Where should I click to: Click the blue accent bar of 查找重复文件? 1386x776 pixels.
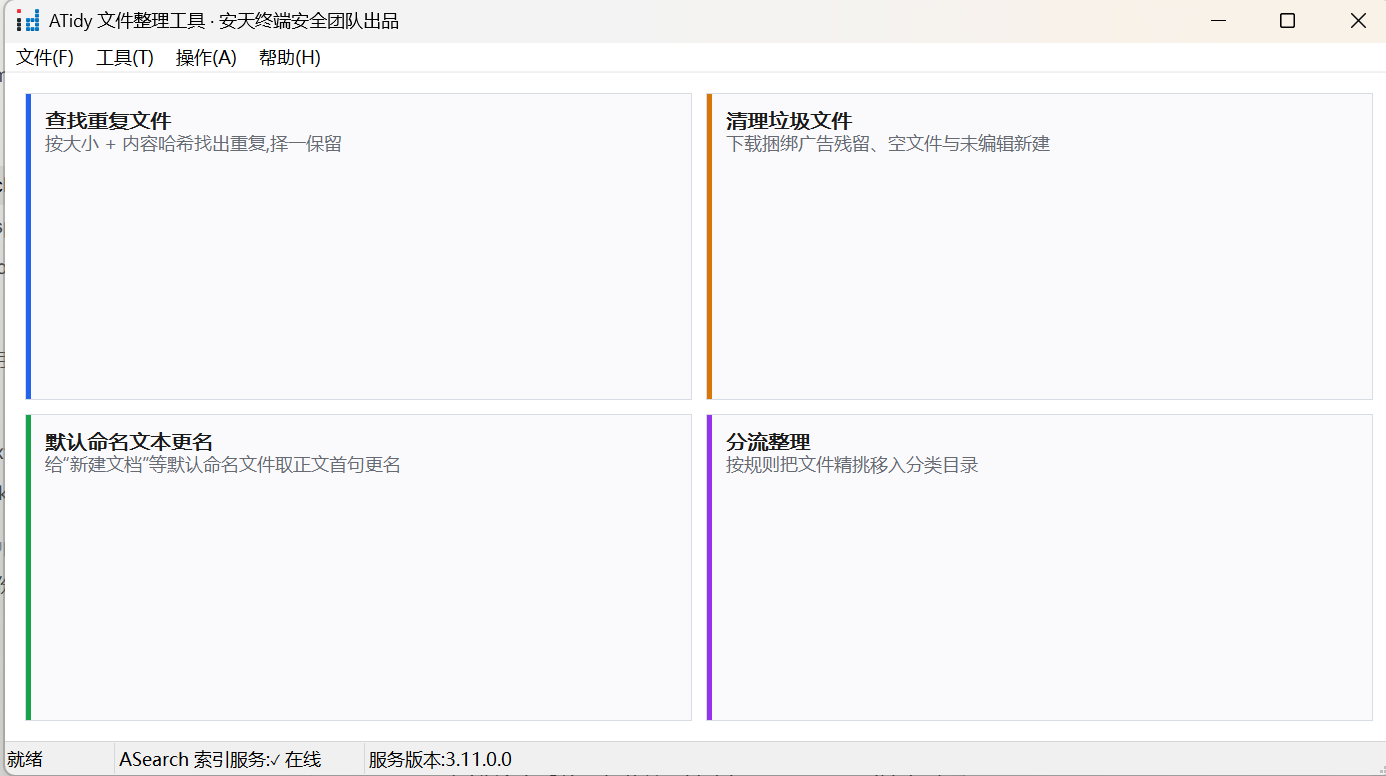tap(29, 247)
